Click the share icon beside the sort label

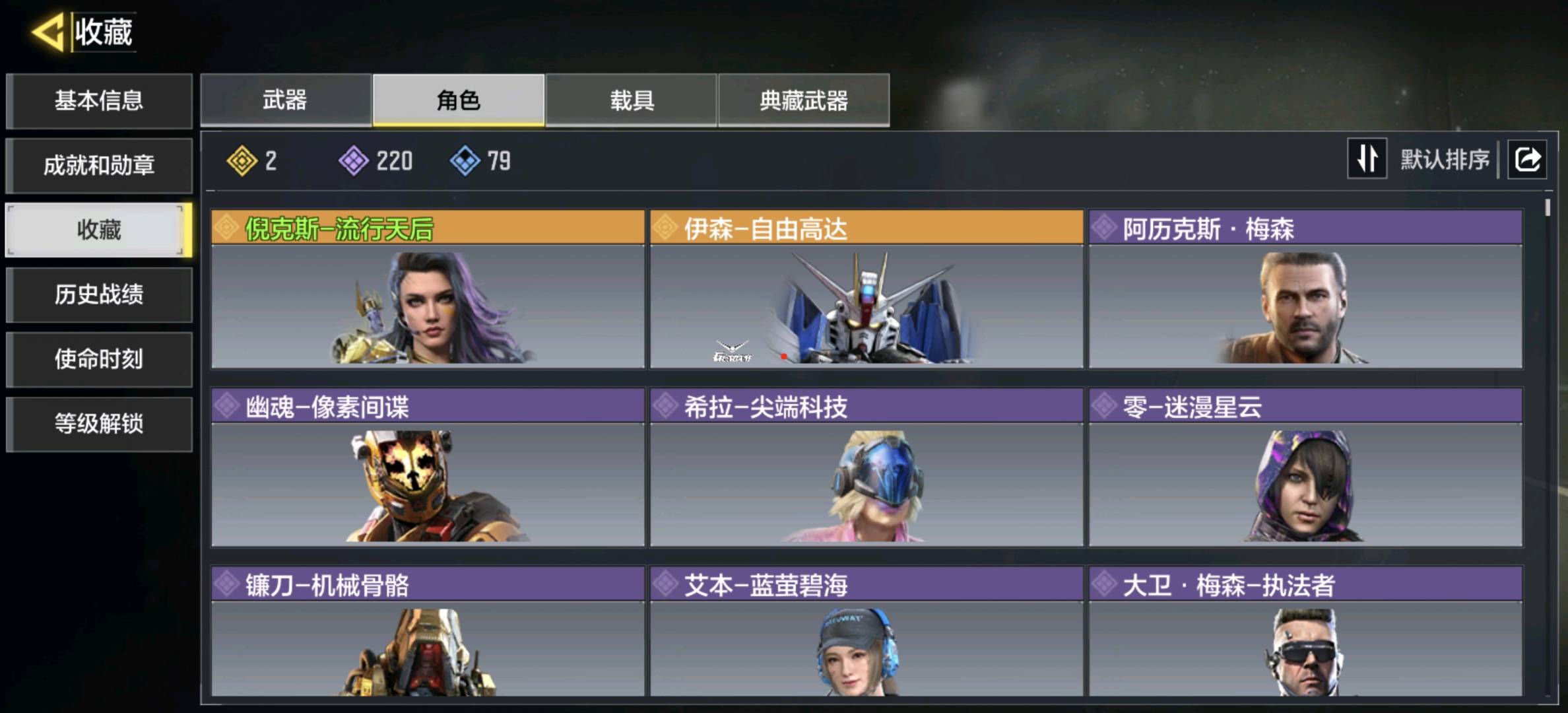pos(1527,159)
